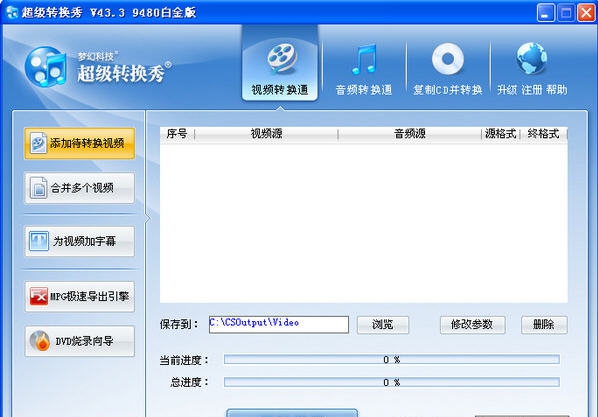The image size is (598, 417).
Task: Click the merge videos page icon
Action: coord(39,188)
